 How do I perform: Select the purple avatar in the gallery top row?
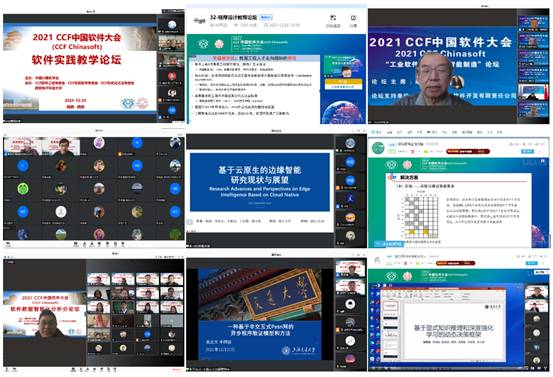coord(99,142)
